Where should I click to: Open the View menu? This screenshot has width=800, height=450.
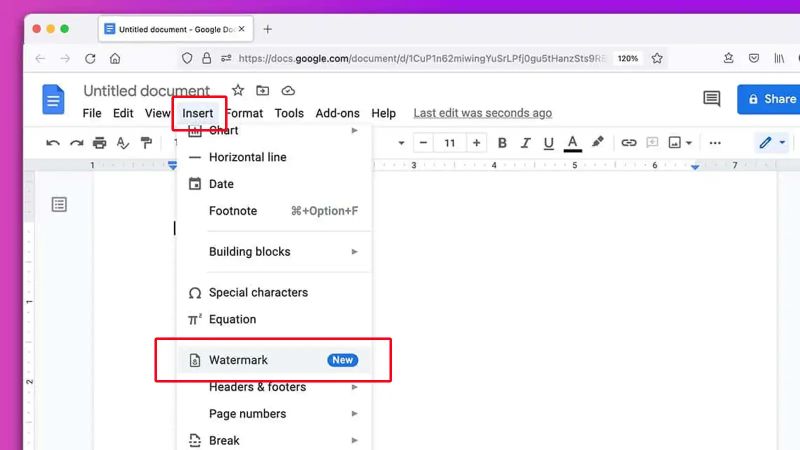[157, 113]
